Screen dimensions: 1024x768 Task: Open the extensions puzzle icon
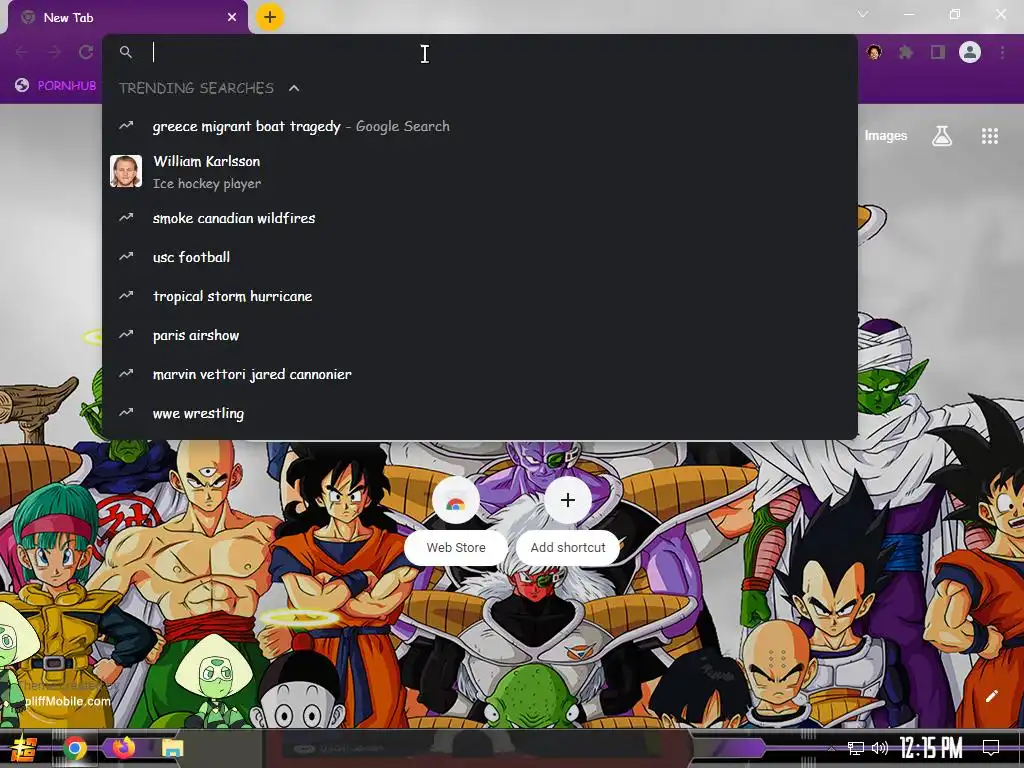pyautogui.click(x=906, y=52)
